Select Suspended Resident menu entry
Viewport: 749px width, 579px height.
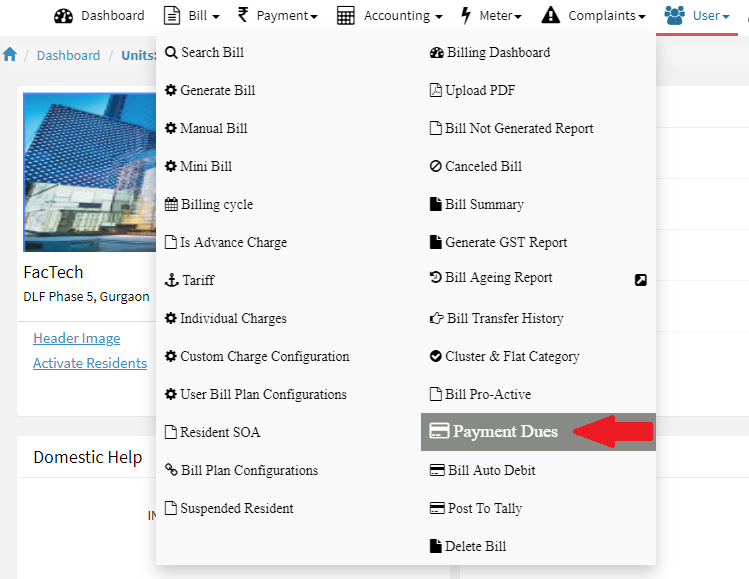[229, 508]
